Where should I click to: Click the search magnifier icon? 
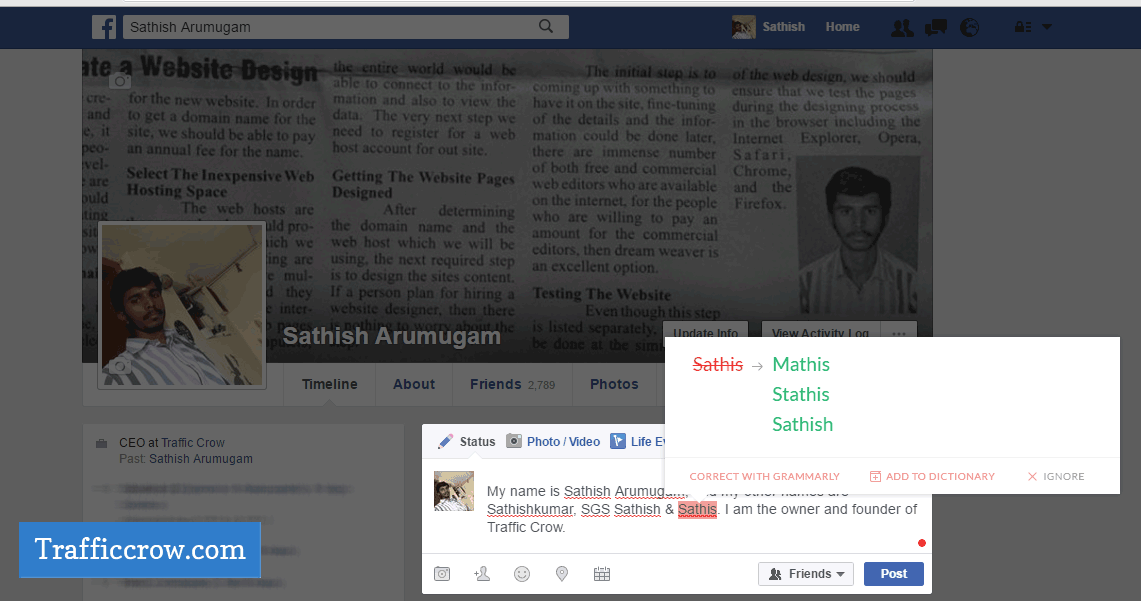tap(546, 27)
